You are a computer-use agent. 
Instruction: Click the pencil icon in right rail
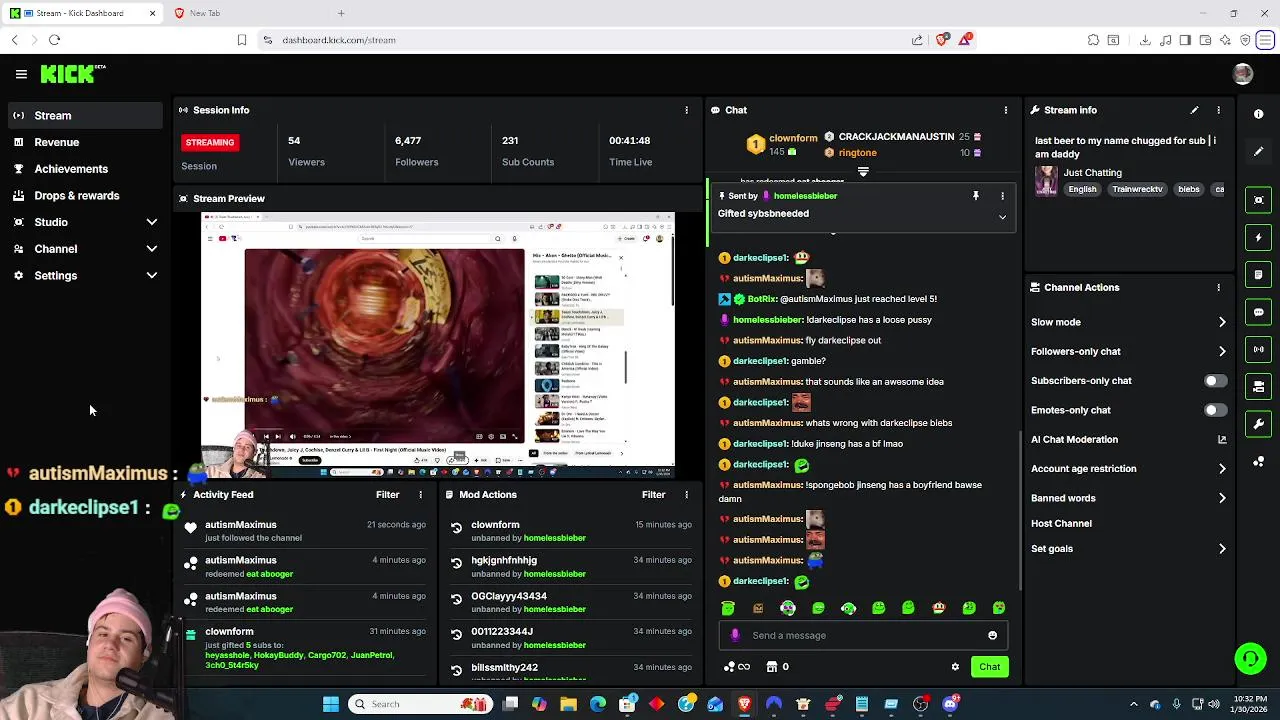pyautogui.click(x=1259, y=152)
